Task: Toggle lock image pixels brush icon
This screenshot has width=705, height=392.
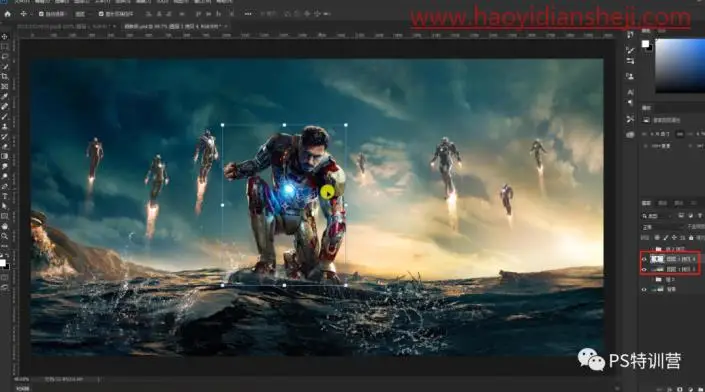Action: (665, 237)
